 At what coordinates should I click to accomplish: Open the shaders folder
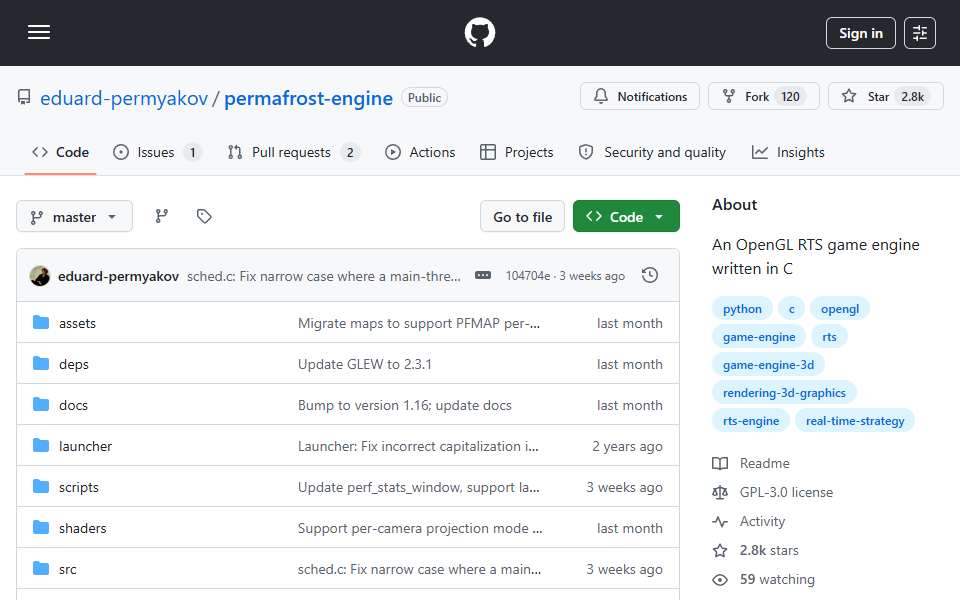click(x=82, y=528)
